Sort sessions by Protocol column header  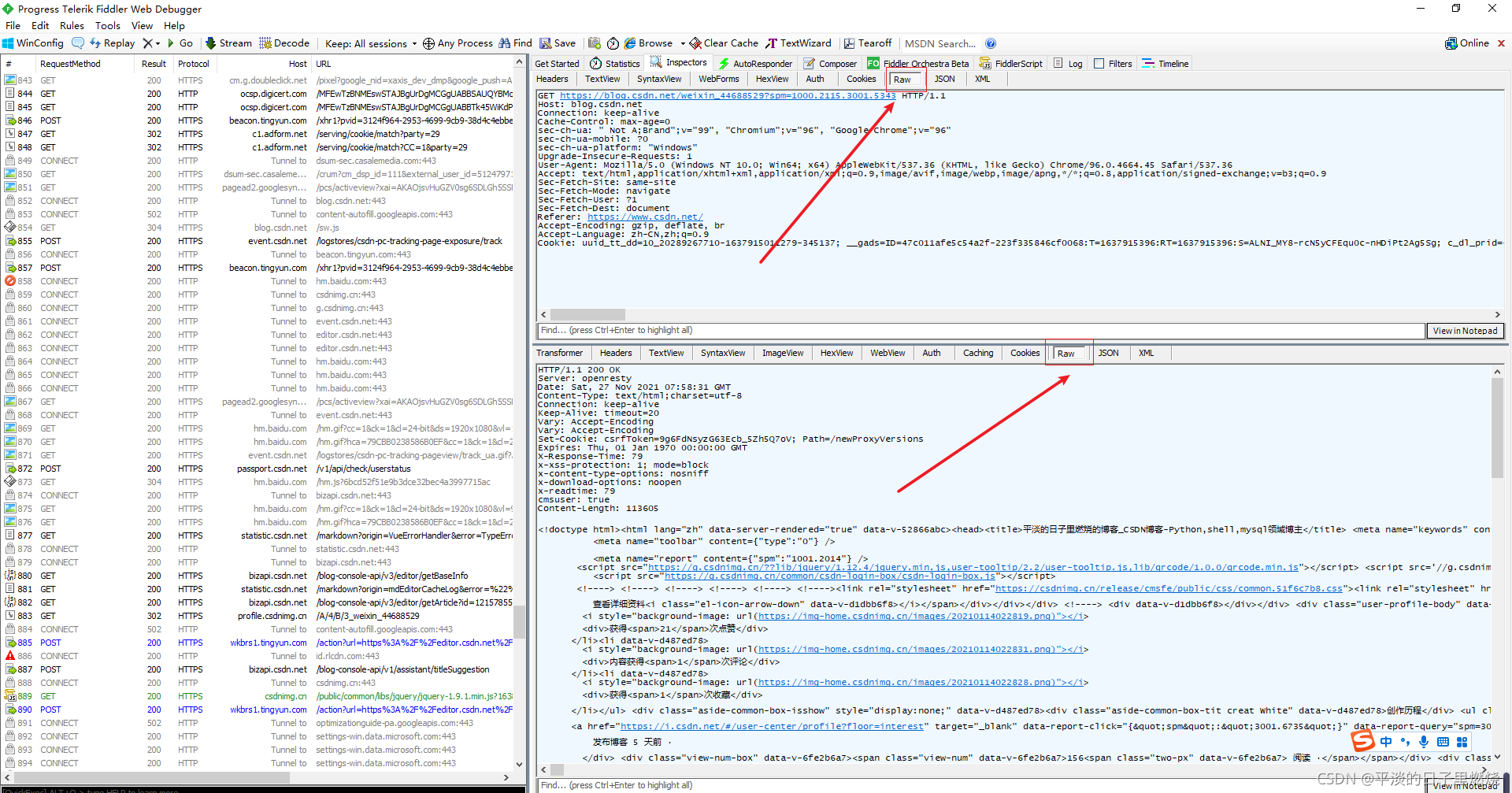click(194, 64)
